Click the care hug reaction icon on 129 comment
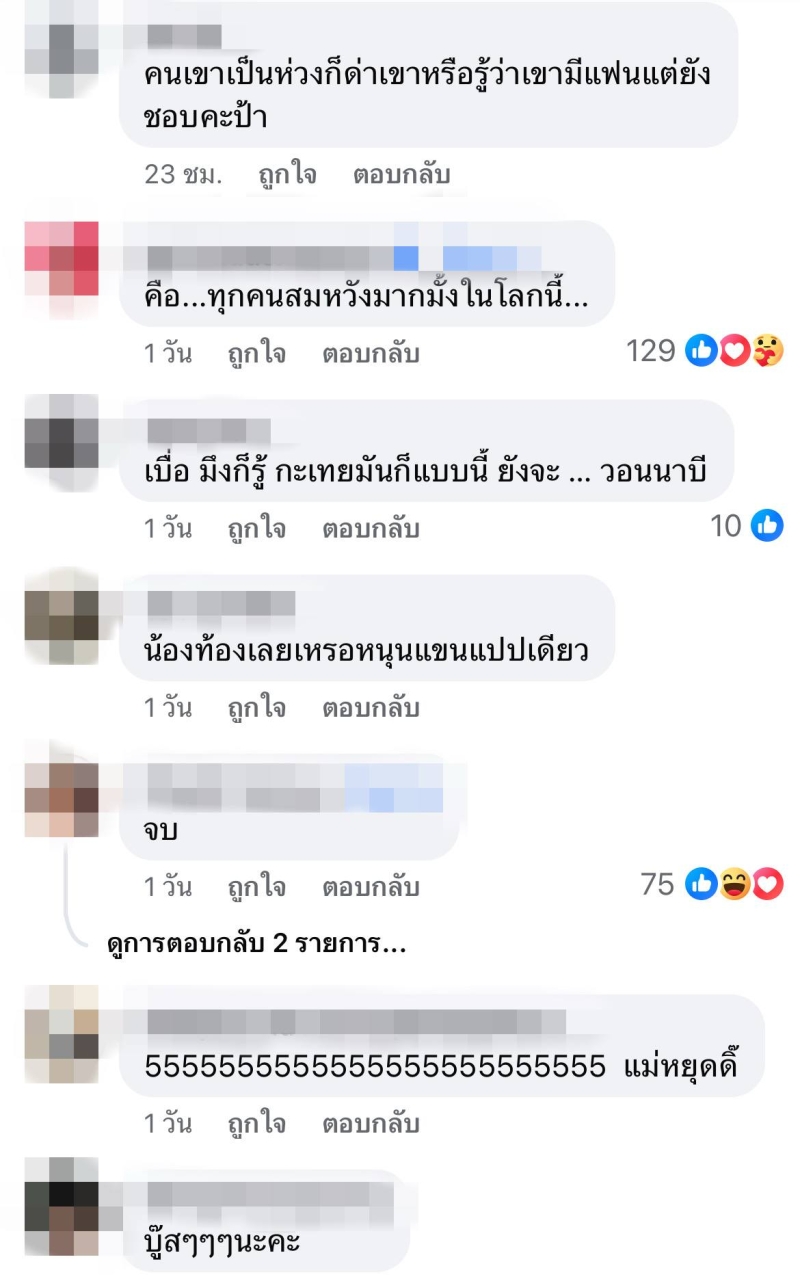 (767, 351)
